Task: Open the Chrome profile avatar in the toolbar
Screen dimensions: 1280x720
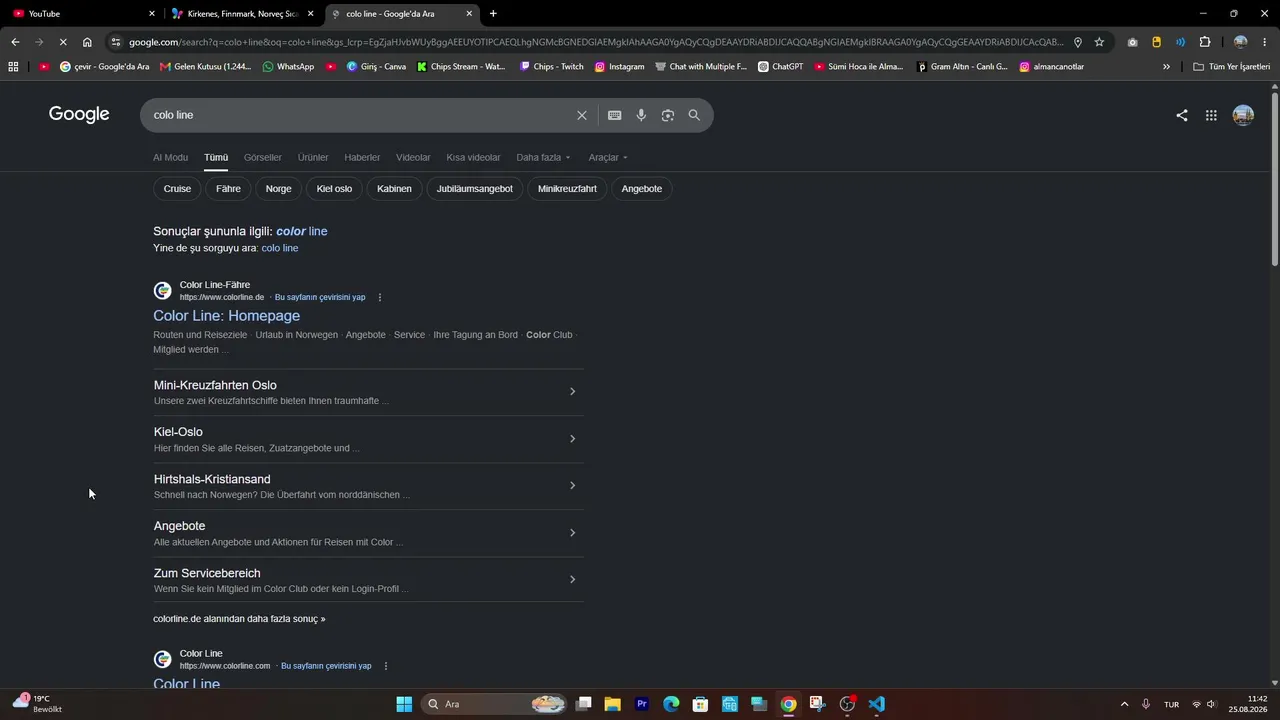Action: [x=1240, y=42]
